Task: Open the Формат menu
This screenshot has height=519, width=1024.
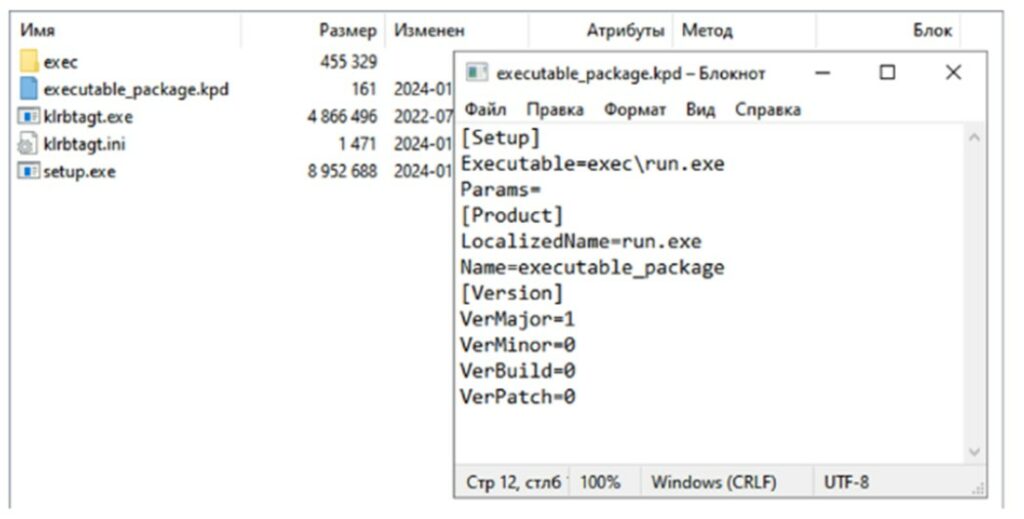Action: point(635,109)
